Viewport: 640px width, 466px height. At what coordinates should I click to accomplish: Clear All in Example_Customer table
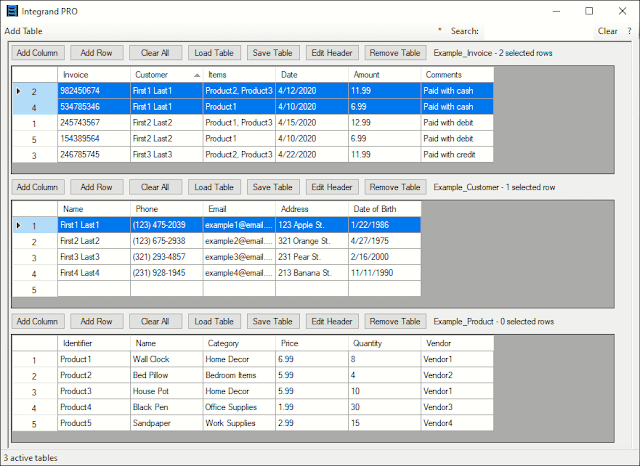click(x=155, y=187)
